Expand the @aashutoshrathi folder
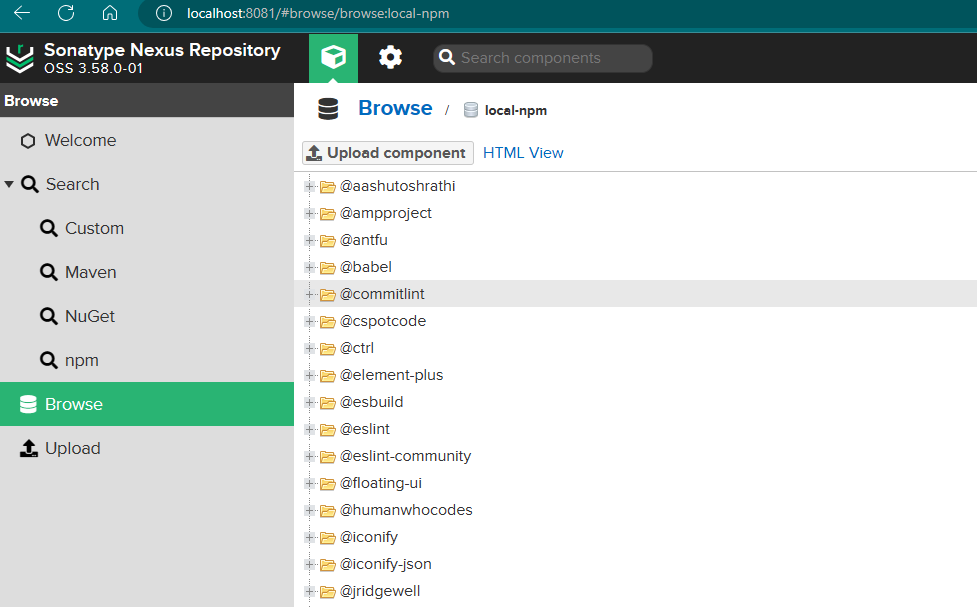Image resolution: width=977 pixels, height=607 pixels. [x=309, y=186]
